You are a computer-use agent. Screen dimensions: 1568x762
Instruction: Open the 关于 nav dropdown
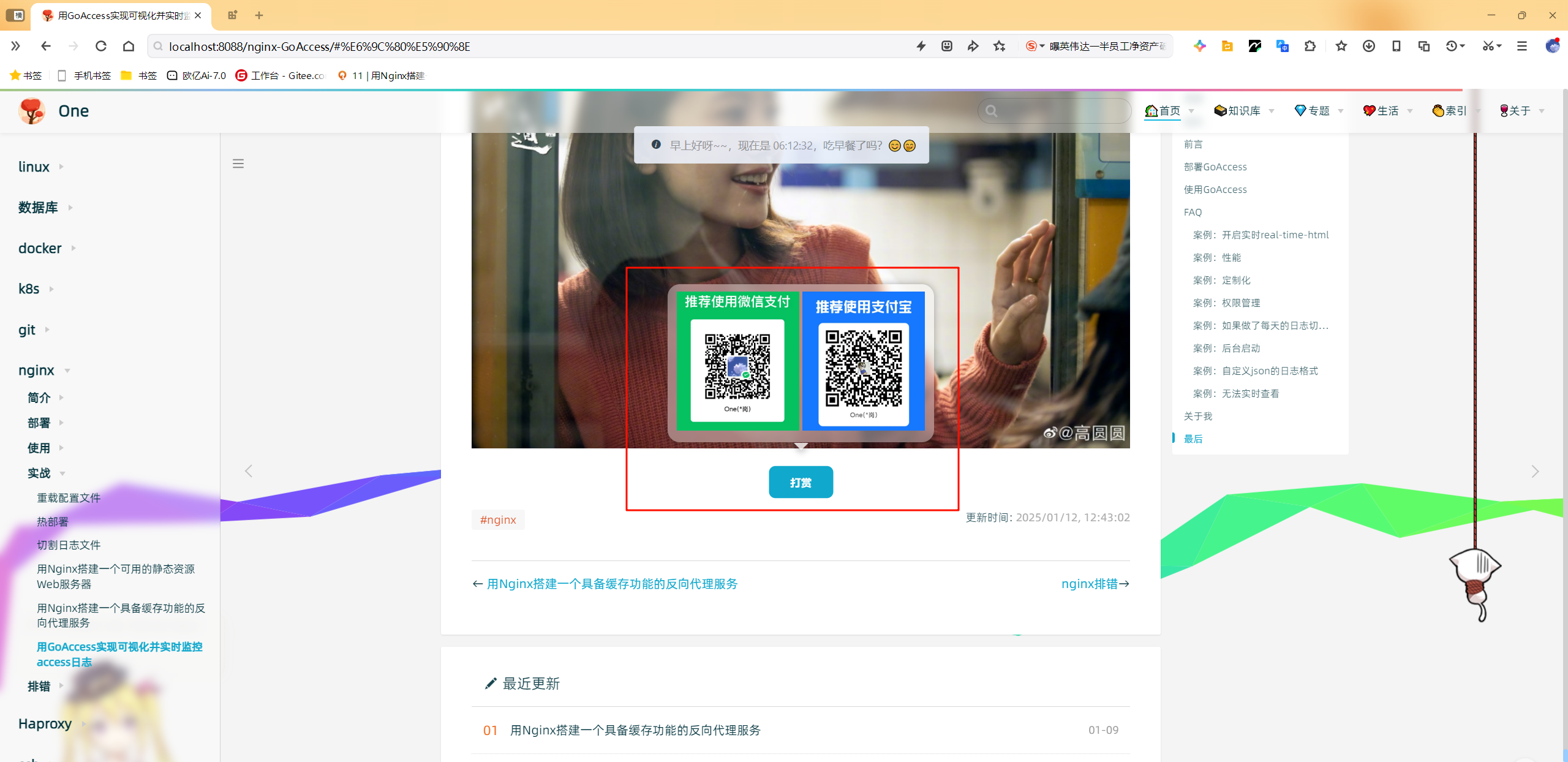pyautogui.click(x=1521, y=111)
